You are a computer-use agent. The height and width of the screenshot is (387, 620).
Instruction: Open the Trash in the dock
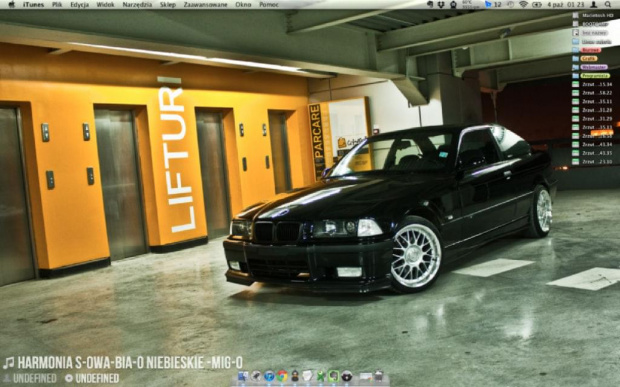pyautogui.click(x=379, y=376)
